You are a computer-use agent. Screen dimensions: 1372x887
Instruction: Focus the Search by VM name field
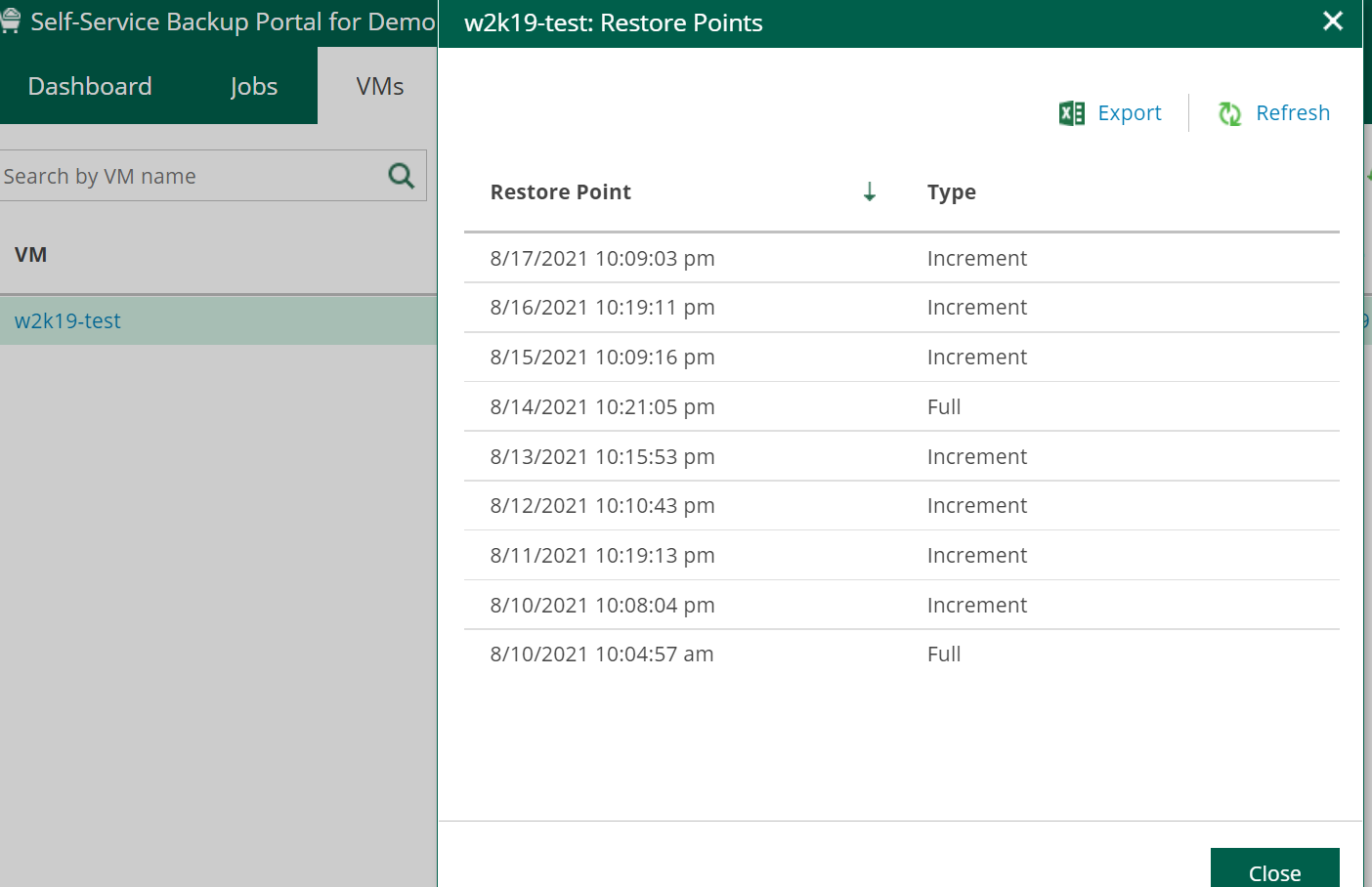[x=191, y=176]
